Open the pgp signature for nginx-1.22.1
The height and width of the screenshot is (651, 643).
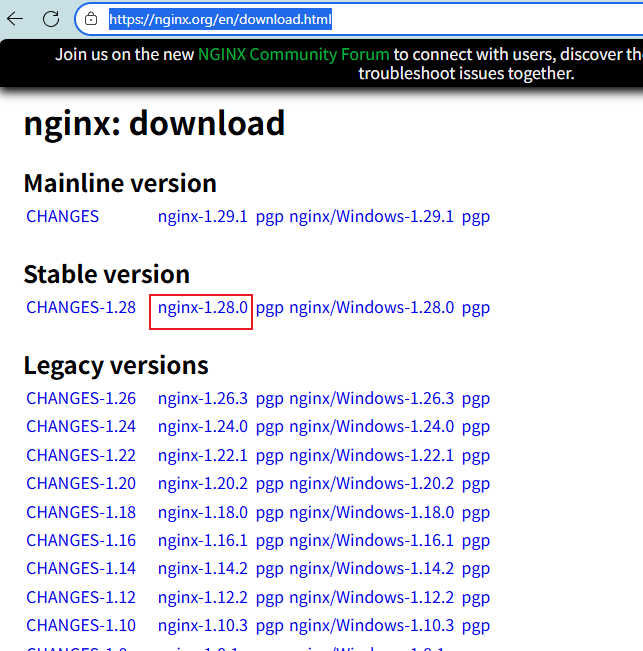(x=269, y=457)
